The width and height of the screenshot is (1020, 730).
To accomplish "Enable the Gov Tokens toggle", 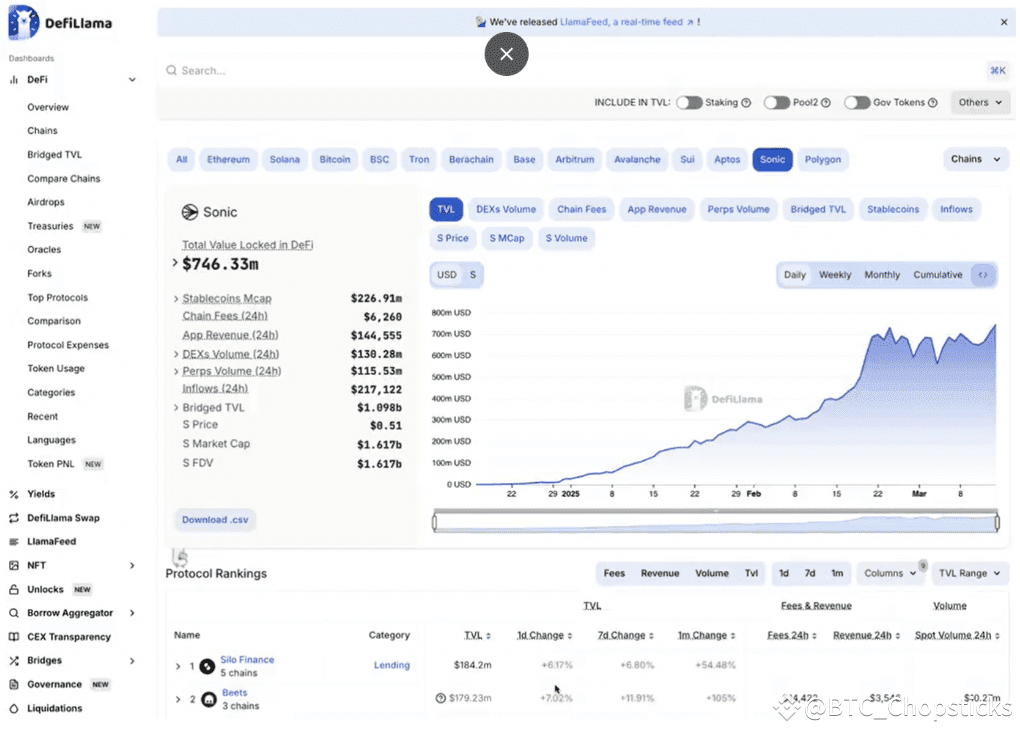I will tap(857, 103).
